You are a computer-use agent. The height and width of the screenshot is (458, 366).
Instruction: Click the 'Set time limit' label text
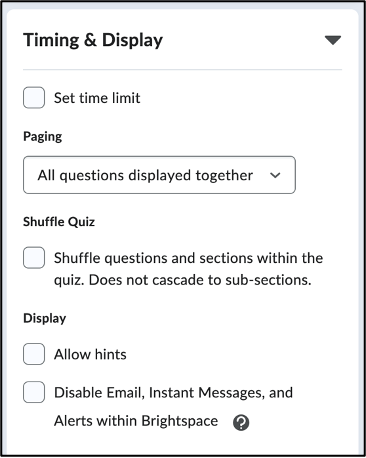point(97,98)
